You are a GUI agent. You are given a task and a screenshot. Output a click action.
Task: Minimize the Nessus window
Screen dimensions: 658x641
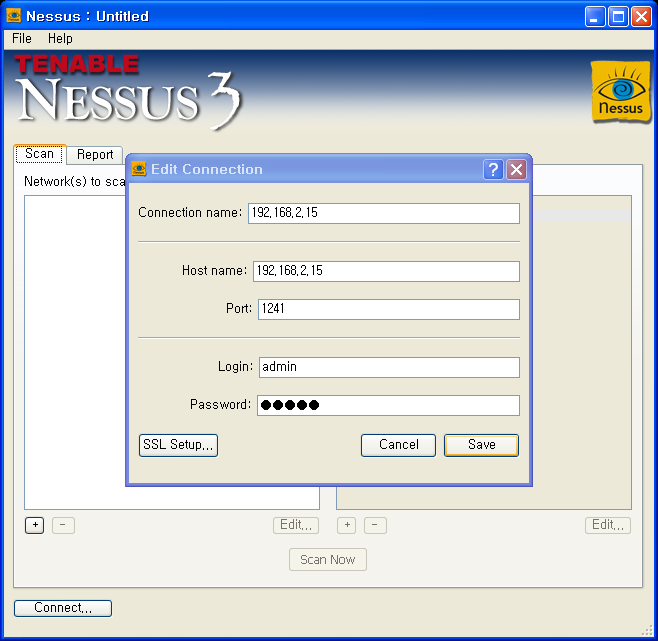[595, 16]
